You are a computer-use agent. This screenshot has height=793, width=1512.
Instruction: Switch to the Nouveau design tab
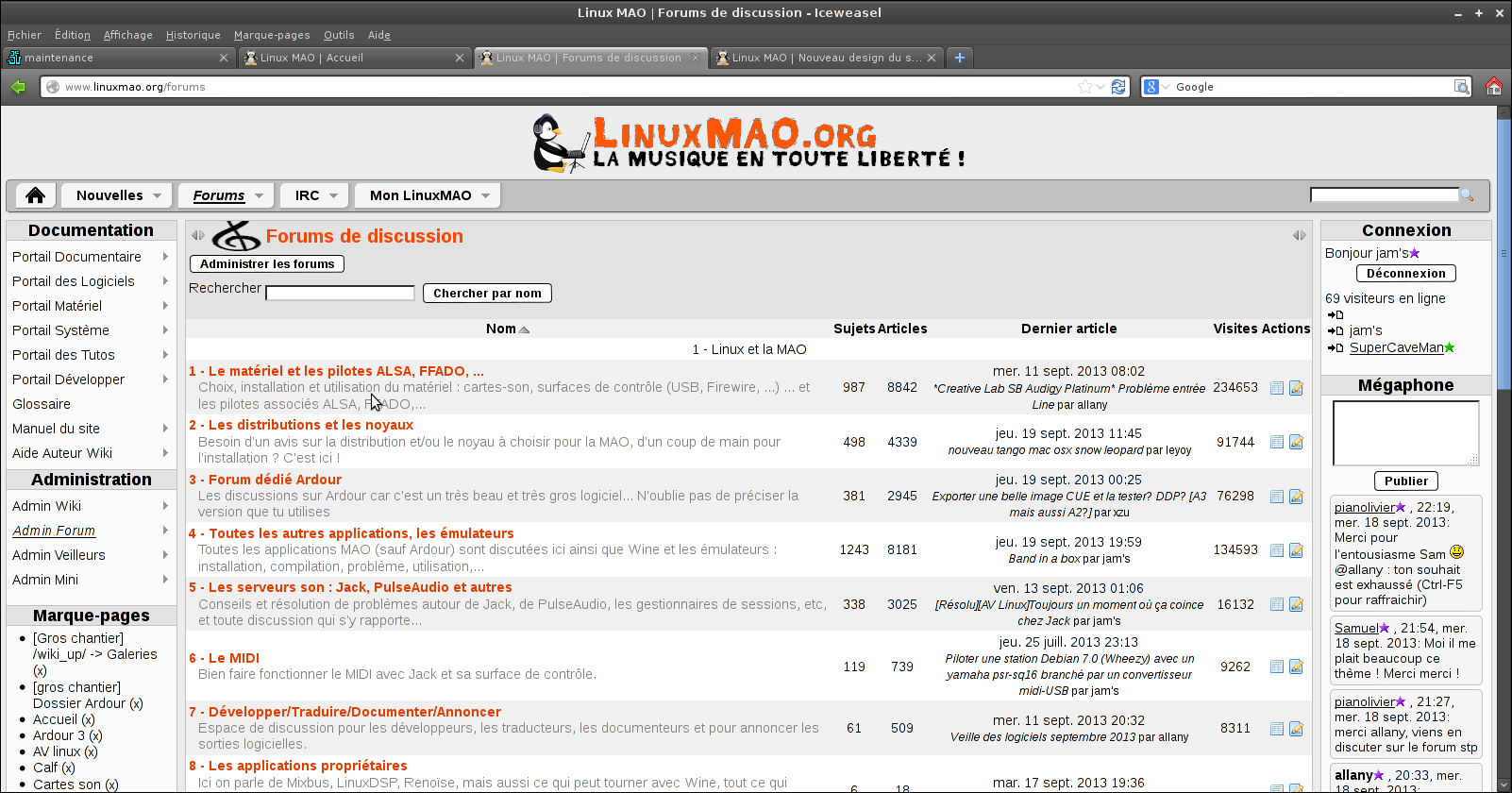point(826,58)
